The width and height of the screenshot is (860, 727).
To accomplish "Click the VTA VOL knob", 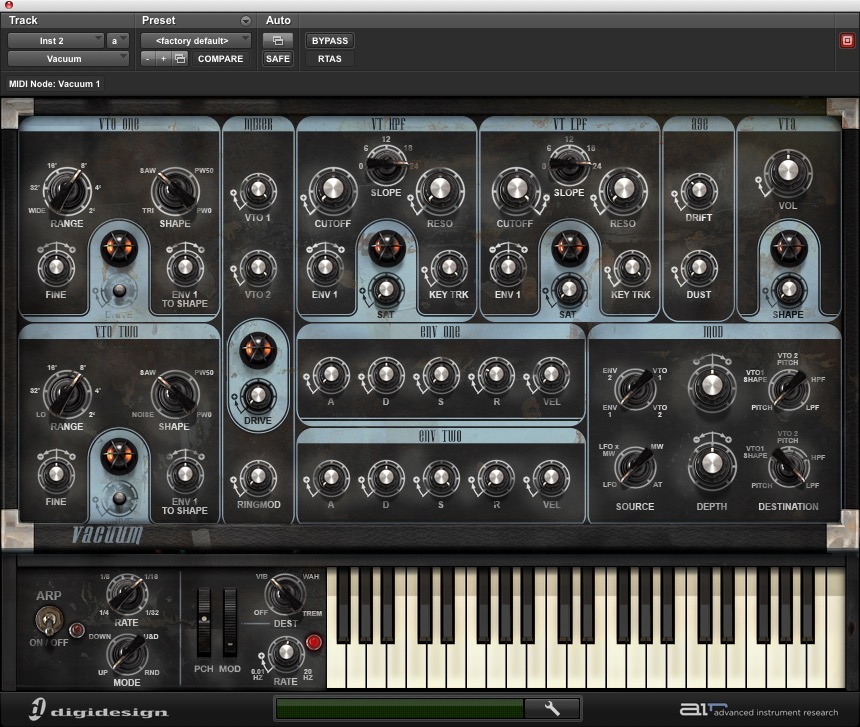I will pyautogui.click(x=788, y=171).
